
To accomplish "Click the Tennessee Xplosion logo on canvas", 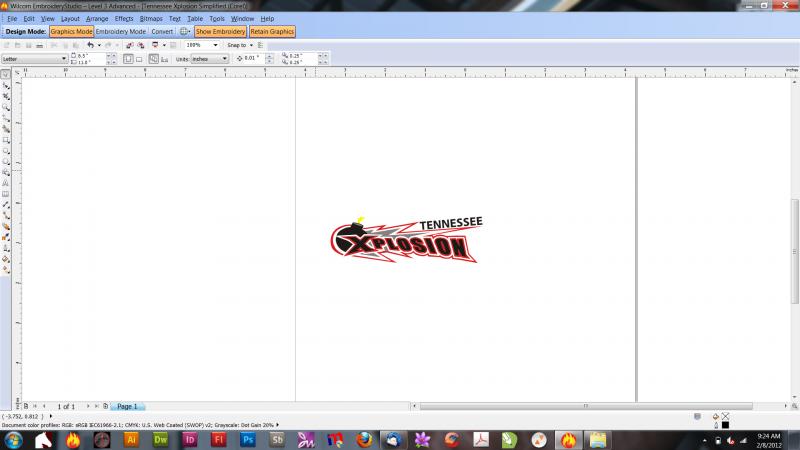I will (406, 240).
